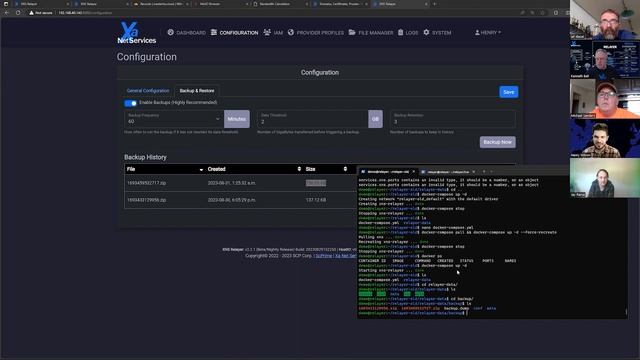Toggle Enable Backups switch
640x360 pixels.
point(130,103)
